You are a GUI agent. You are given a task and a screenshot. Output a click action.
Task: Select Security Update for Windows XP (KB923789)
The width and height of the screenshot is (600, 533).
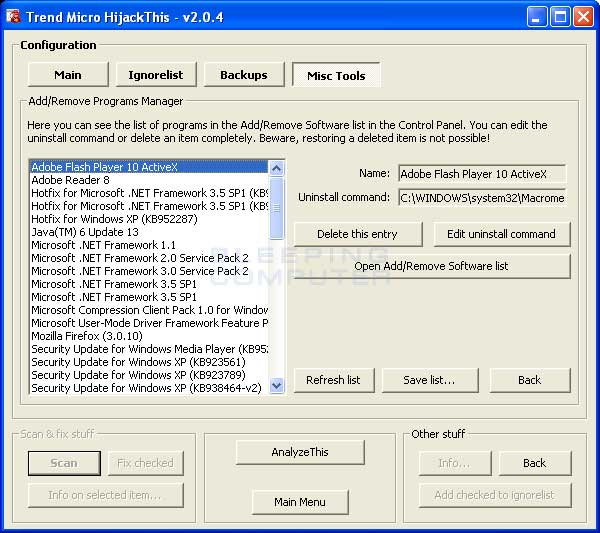[149, 375]
